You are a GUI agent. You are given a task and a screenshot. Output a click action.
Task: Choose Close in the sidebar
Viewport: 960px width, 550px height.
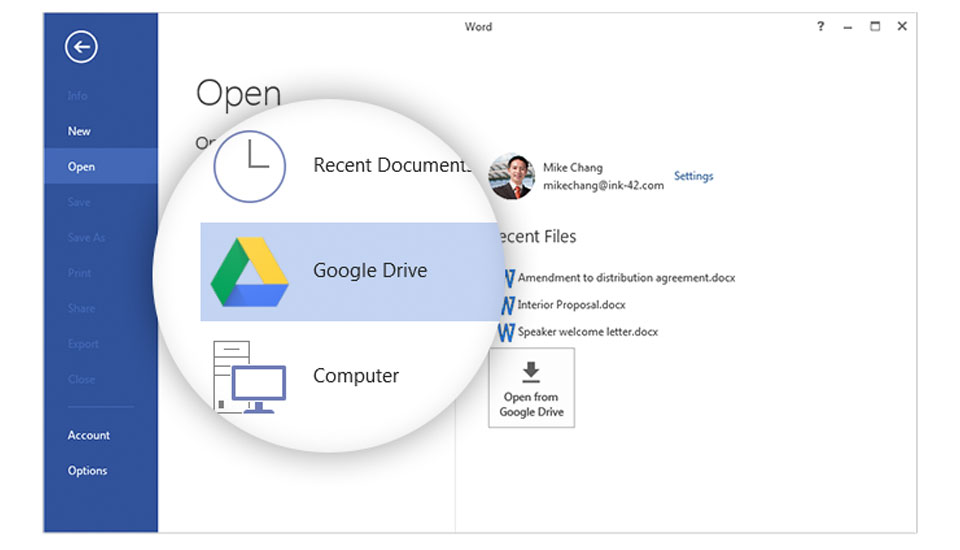click(81, 380)
